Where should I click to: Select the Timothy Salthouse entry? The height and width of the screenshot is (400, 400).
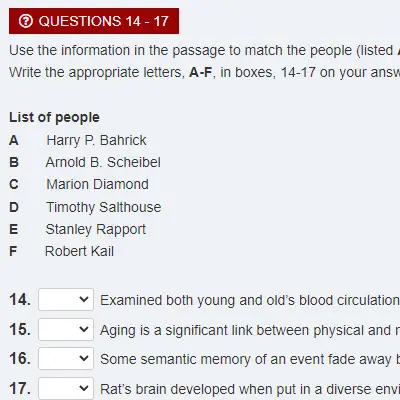tap(104, 207)
